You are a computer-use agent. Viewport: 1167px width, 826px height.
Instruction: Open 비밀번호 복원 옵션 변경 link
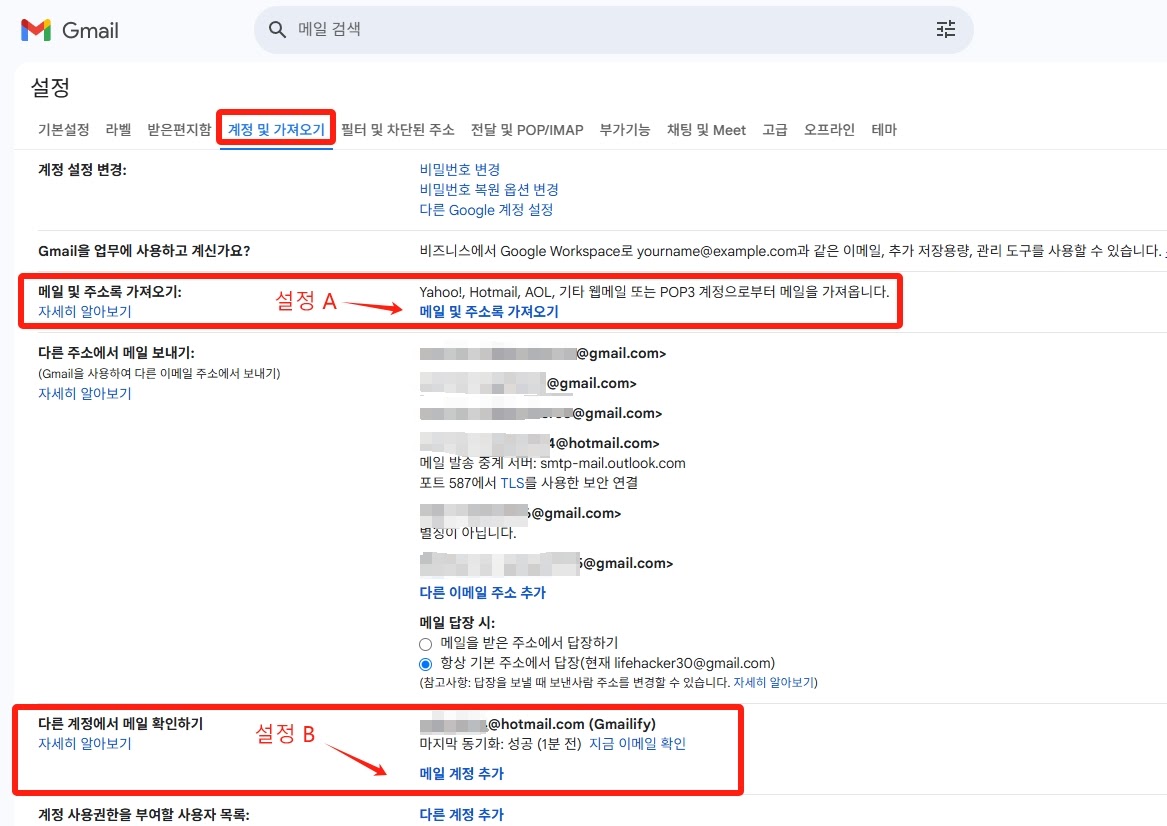tap(488, 189)
